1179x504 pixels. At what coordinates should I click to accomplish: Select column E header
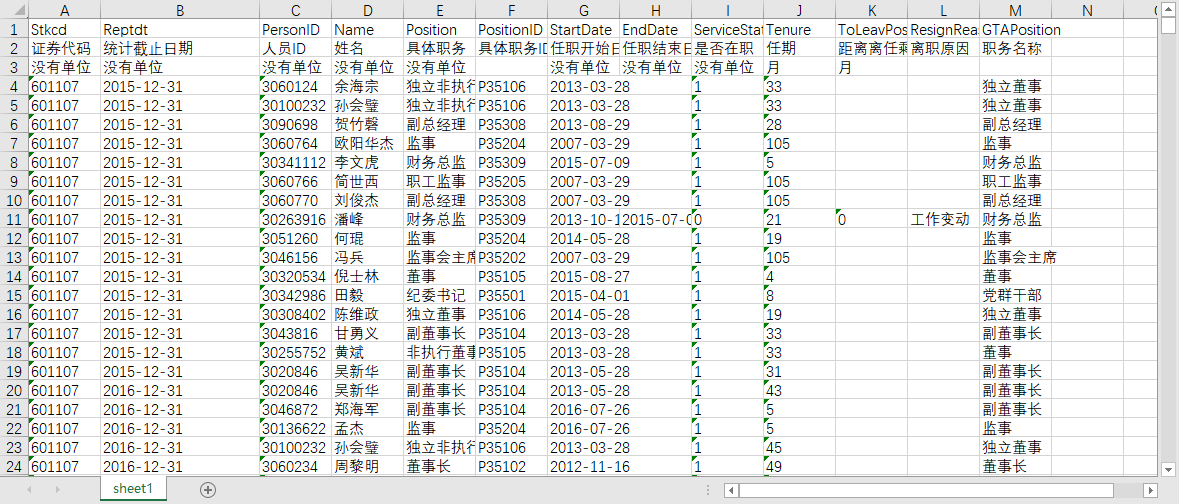coord(439,10)
